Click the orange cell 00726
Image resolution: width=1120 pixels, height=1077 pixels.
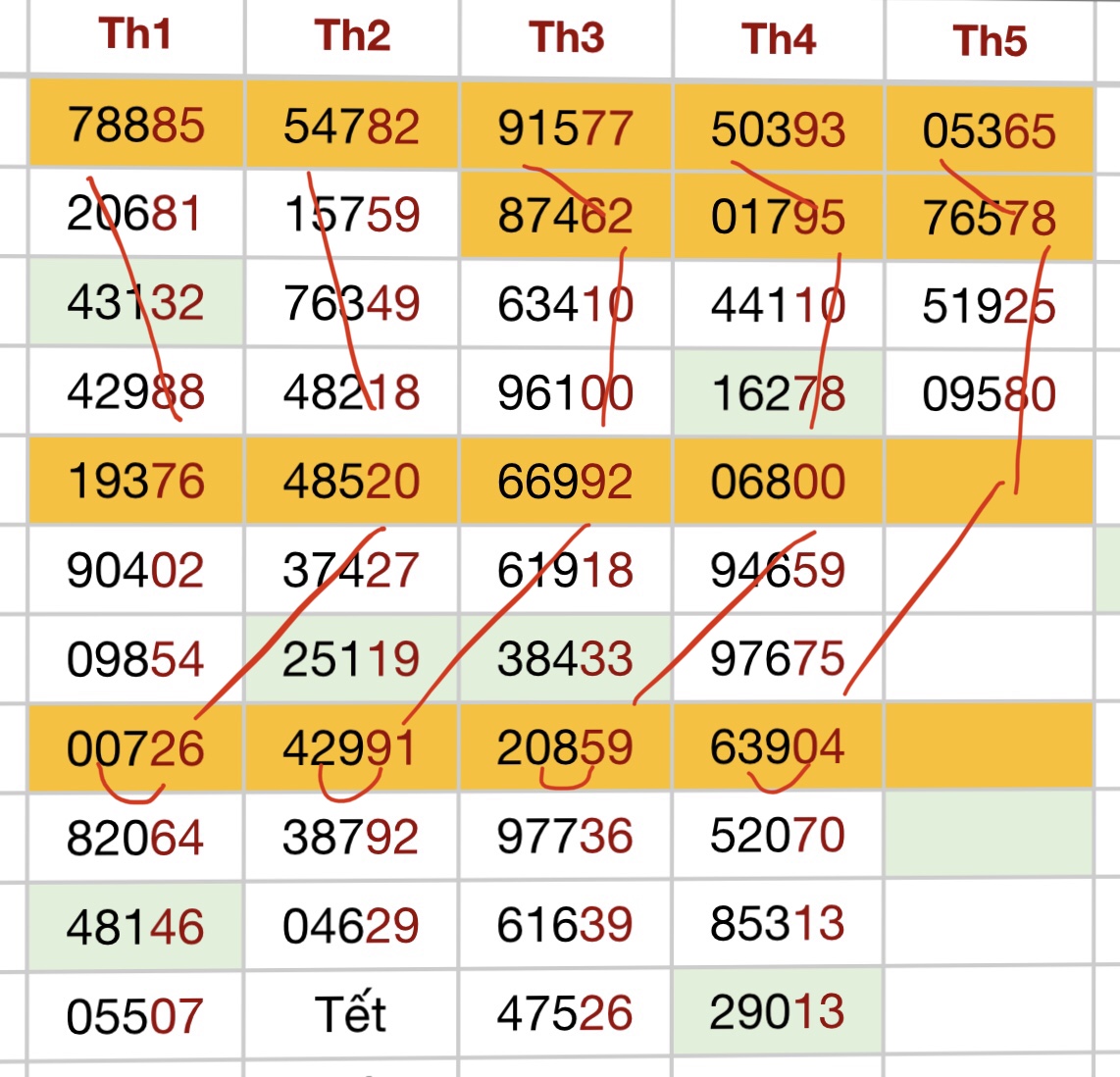(x=135, y=749)
